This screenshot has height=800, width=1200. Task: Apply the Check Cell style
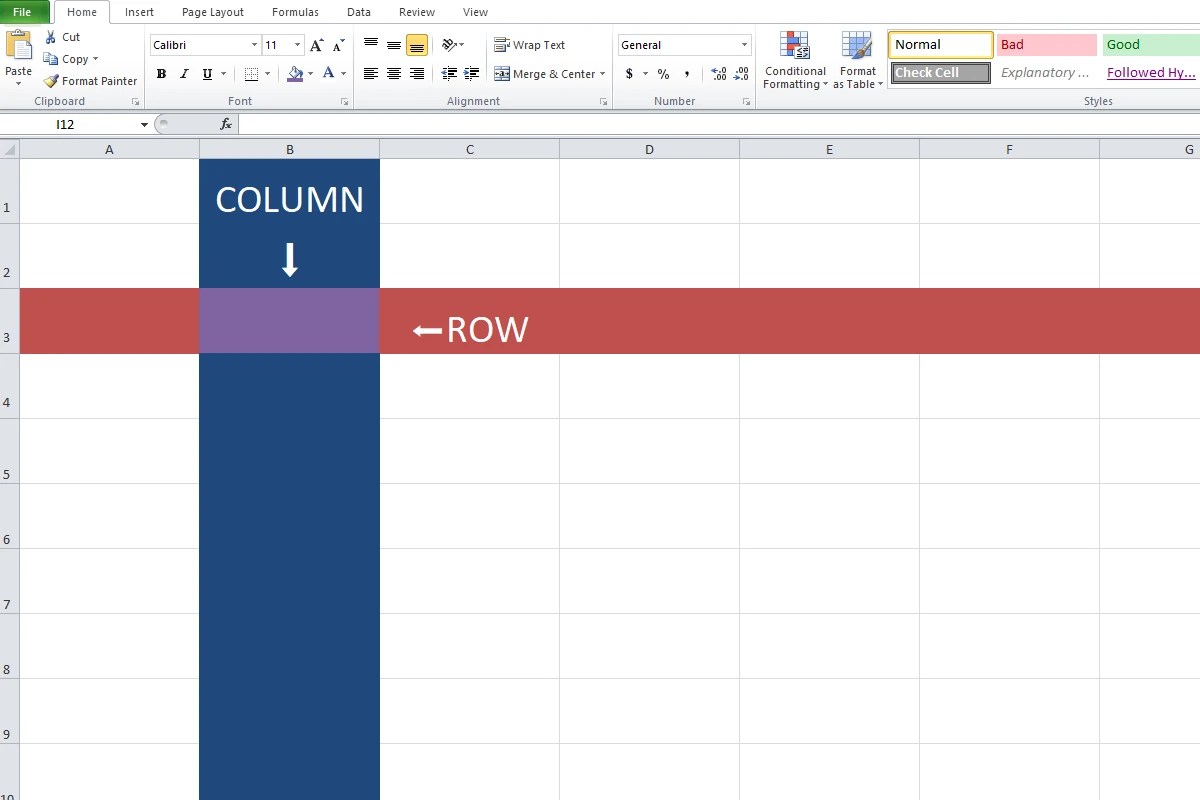[x=938, y=72]
